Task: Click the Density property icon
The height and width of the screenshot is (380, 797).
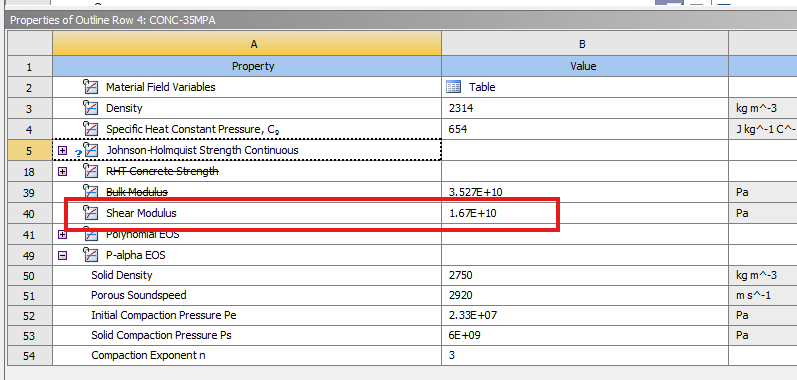Action: coord(90,108)
